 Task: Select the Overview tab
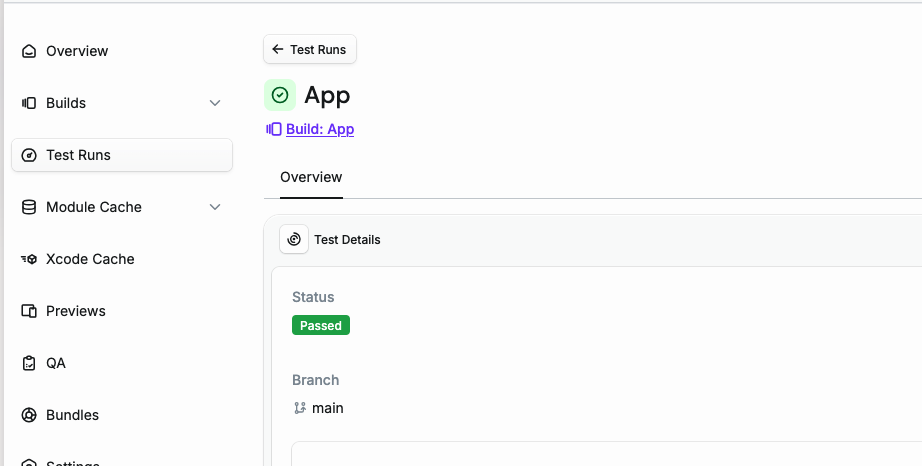[311, 177]
